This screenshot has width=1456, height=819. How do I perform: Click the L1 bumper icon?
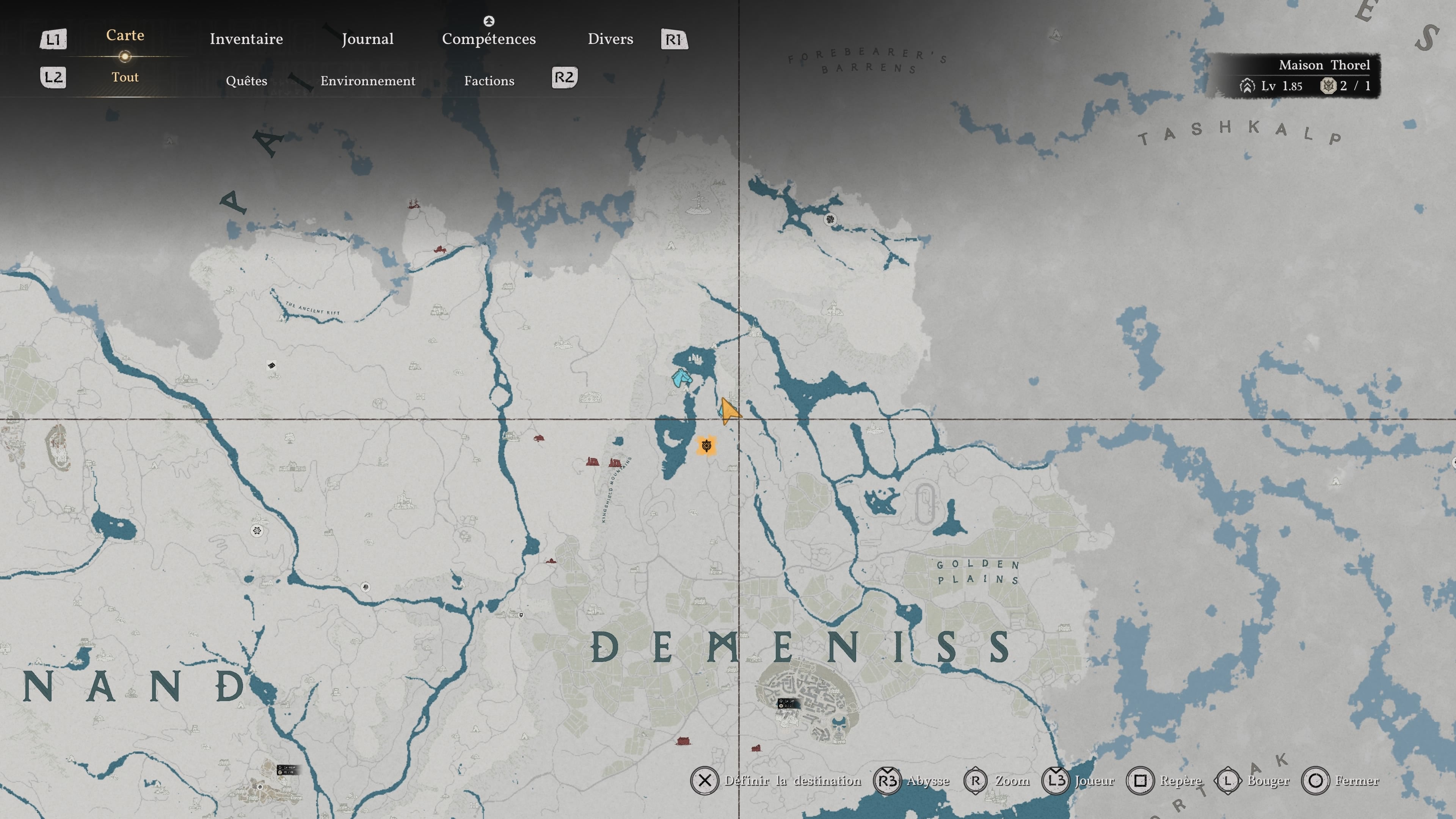pyautogui.click(x=53, y=39)
